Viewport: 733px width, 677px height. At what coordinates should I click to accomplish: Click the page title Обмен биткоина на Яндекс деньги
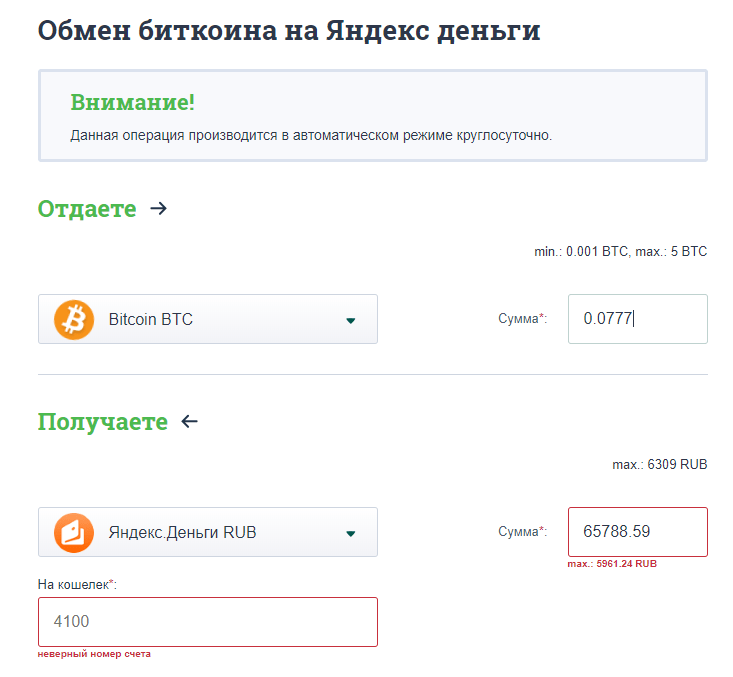click(289, 30)
